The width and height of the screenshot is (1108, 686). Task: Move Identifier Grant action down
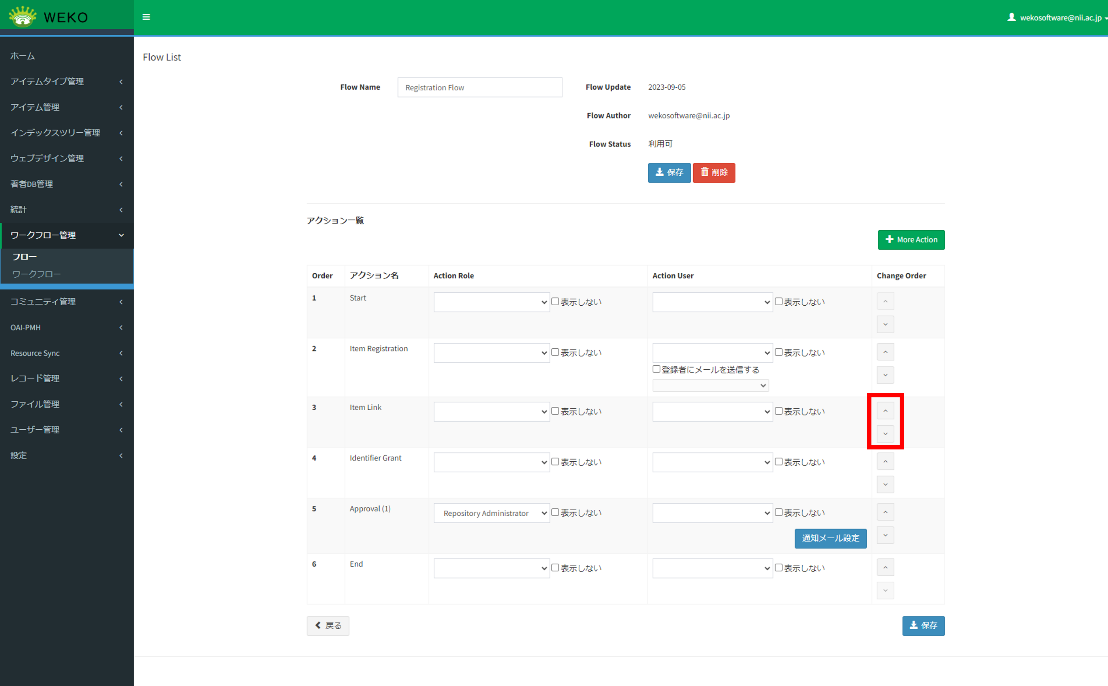coord(885,484)
